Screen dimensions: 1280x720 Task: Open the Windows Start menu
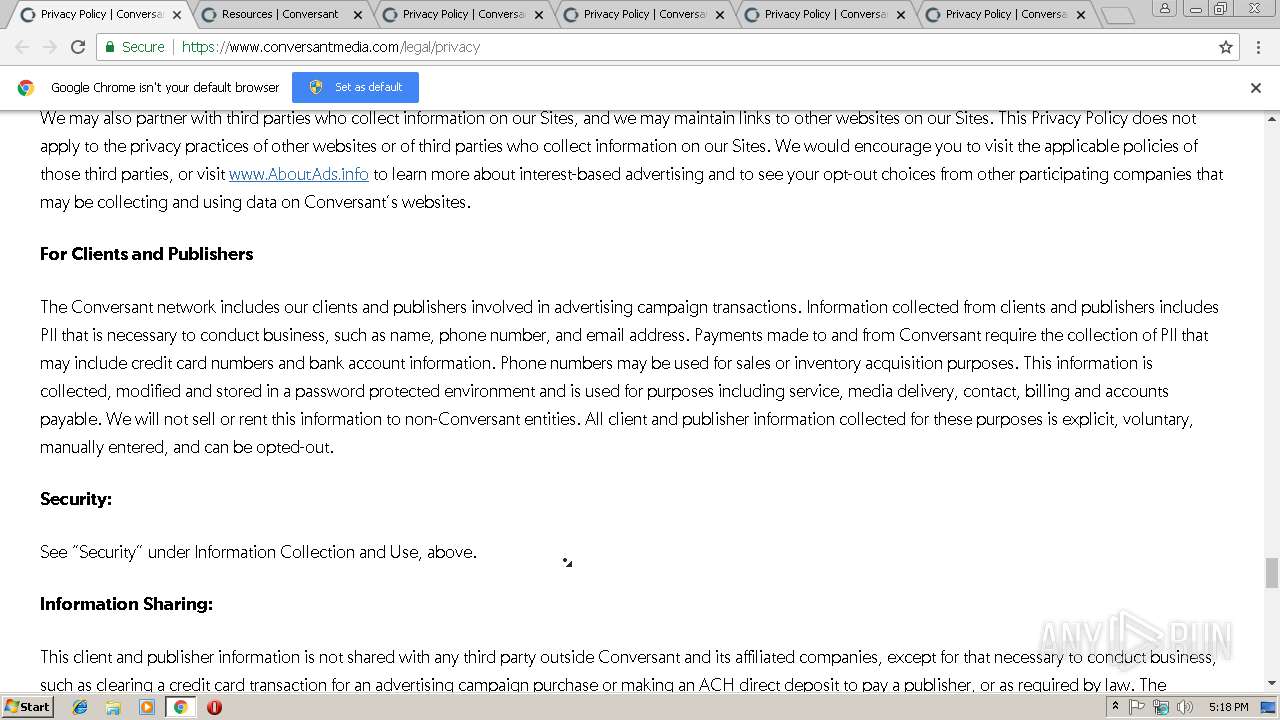coord(27,706)
